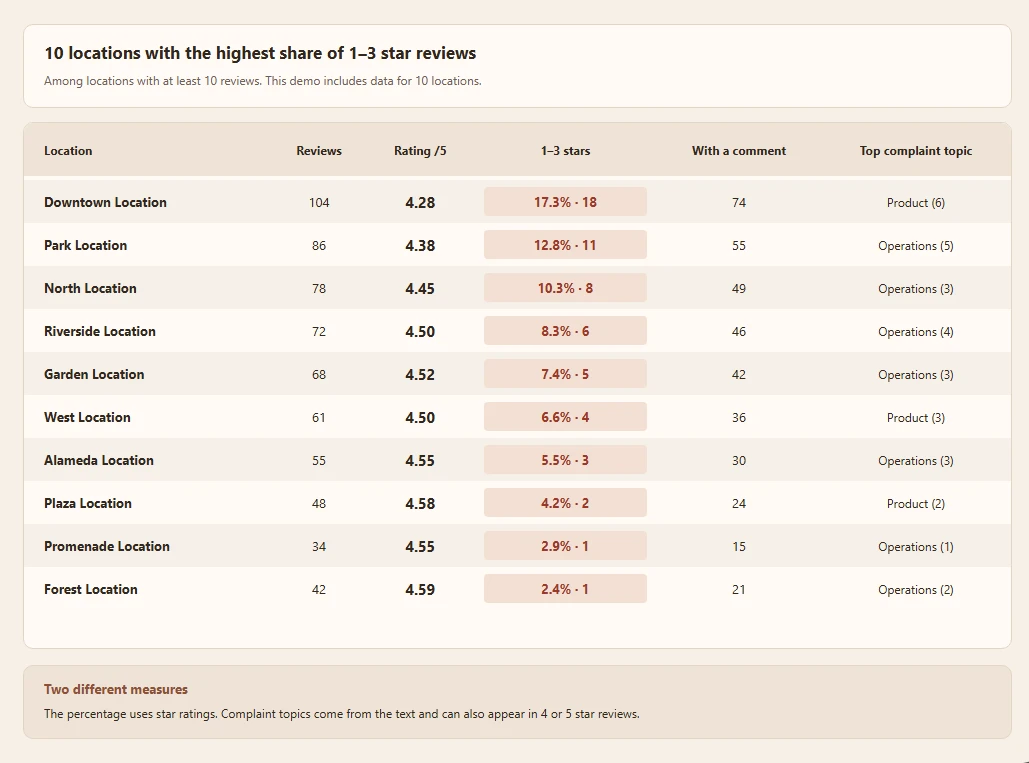Select the Plaza Location row name
Image resolution: width=1029 pixels, height=763 pixels.
88,503
